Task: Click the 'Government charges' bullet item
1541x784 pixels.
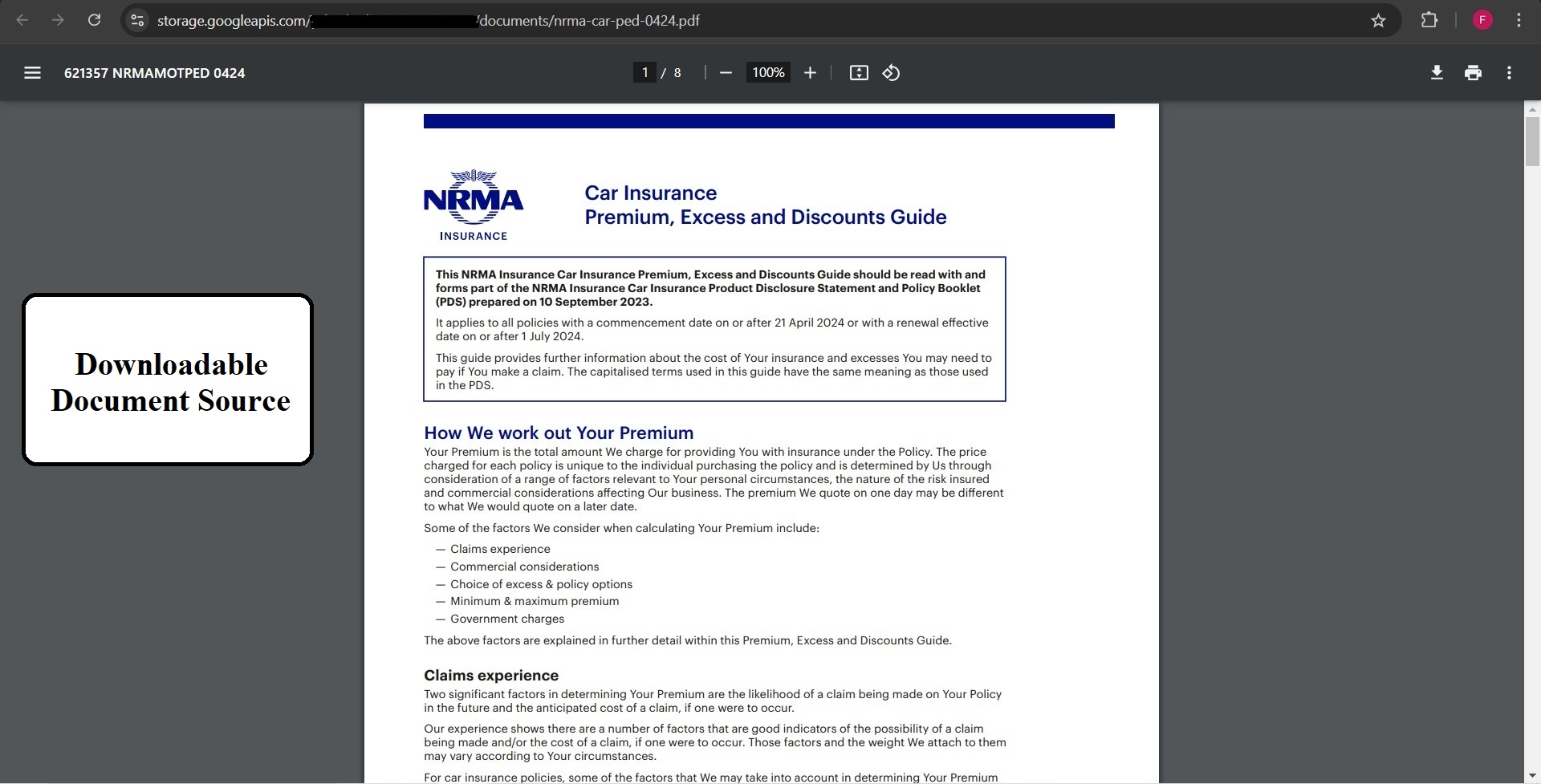Action: pyautogui.click(x=507, y=619)
